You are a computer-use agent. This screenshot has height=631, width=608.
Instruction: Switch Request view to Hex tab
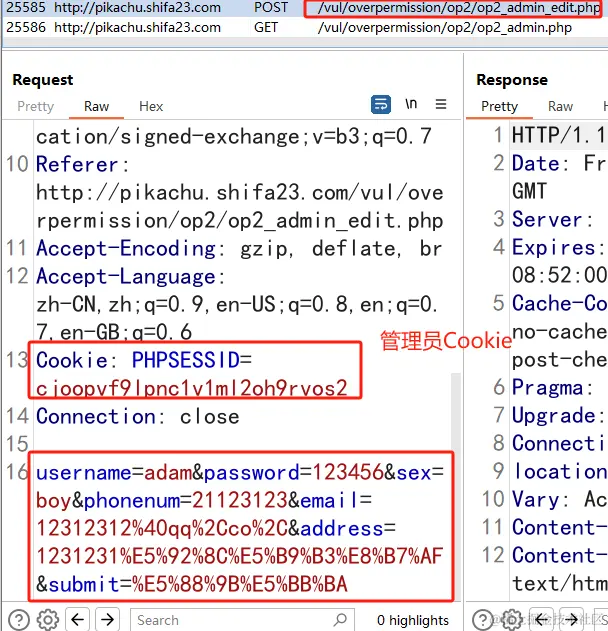click(x=151, y=106)
